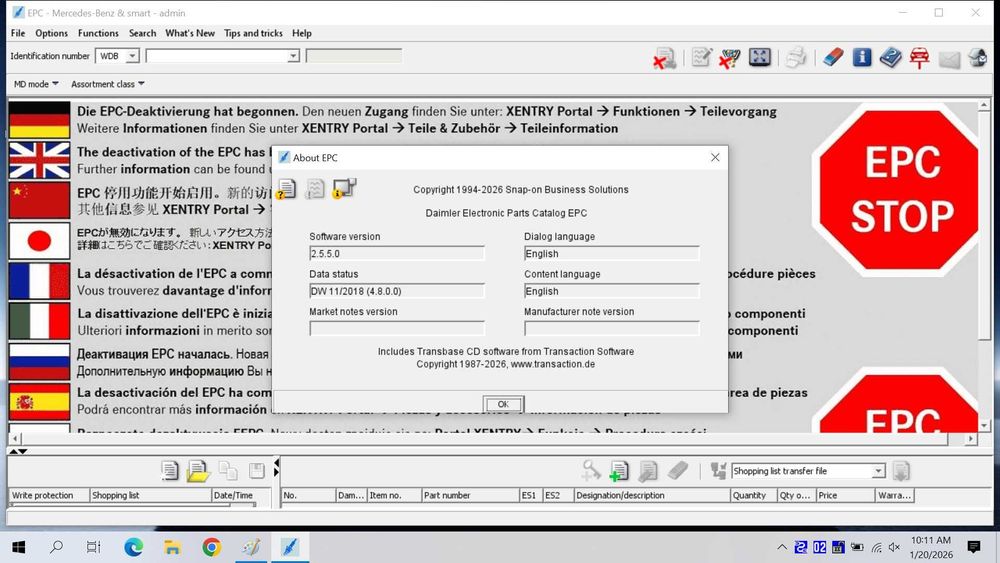Click the Shopping list column header
This screenshot has height=563, width=1000.
click(150, 495)
